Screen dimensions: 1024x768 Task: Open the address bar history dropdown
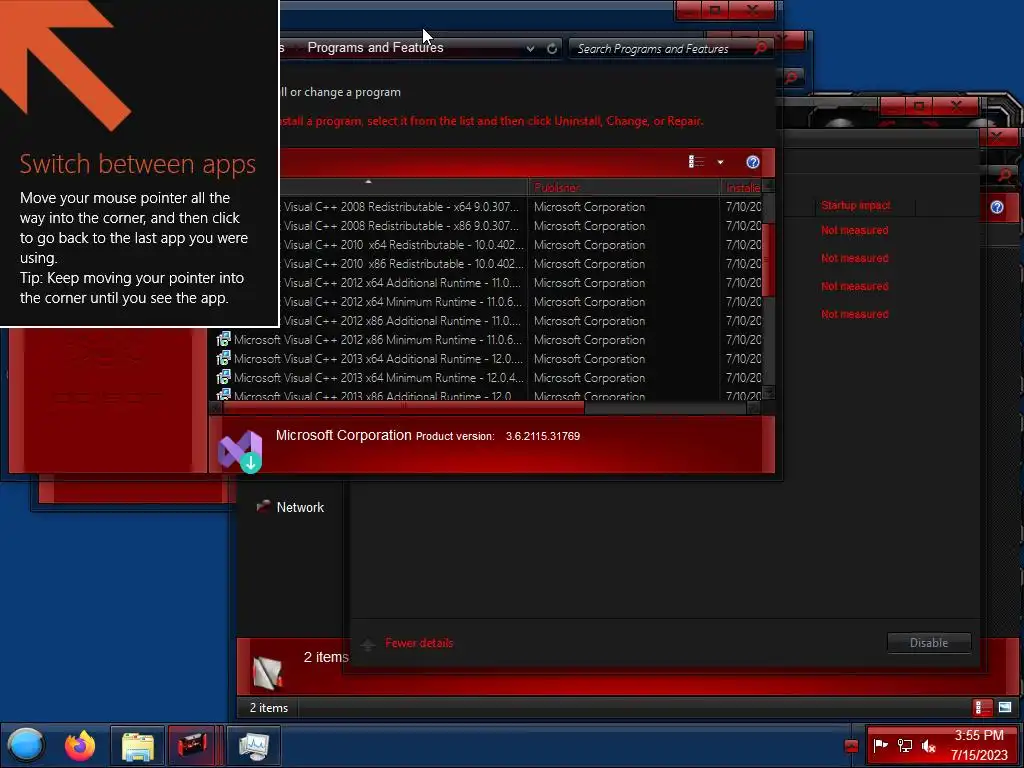point(530,48)
